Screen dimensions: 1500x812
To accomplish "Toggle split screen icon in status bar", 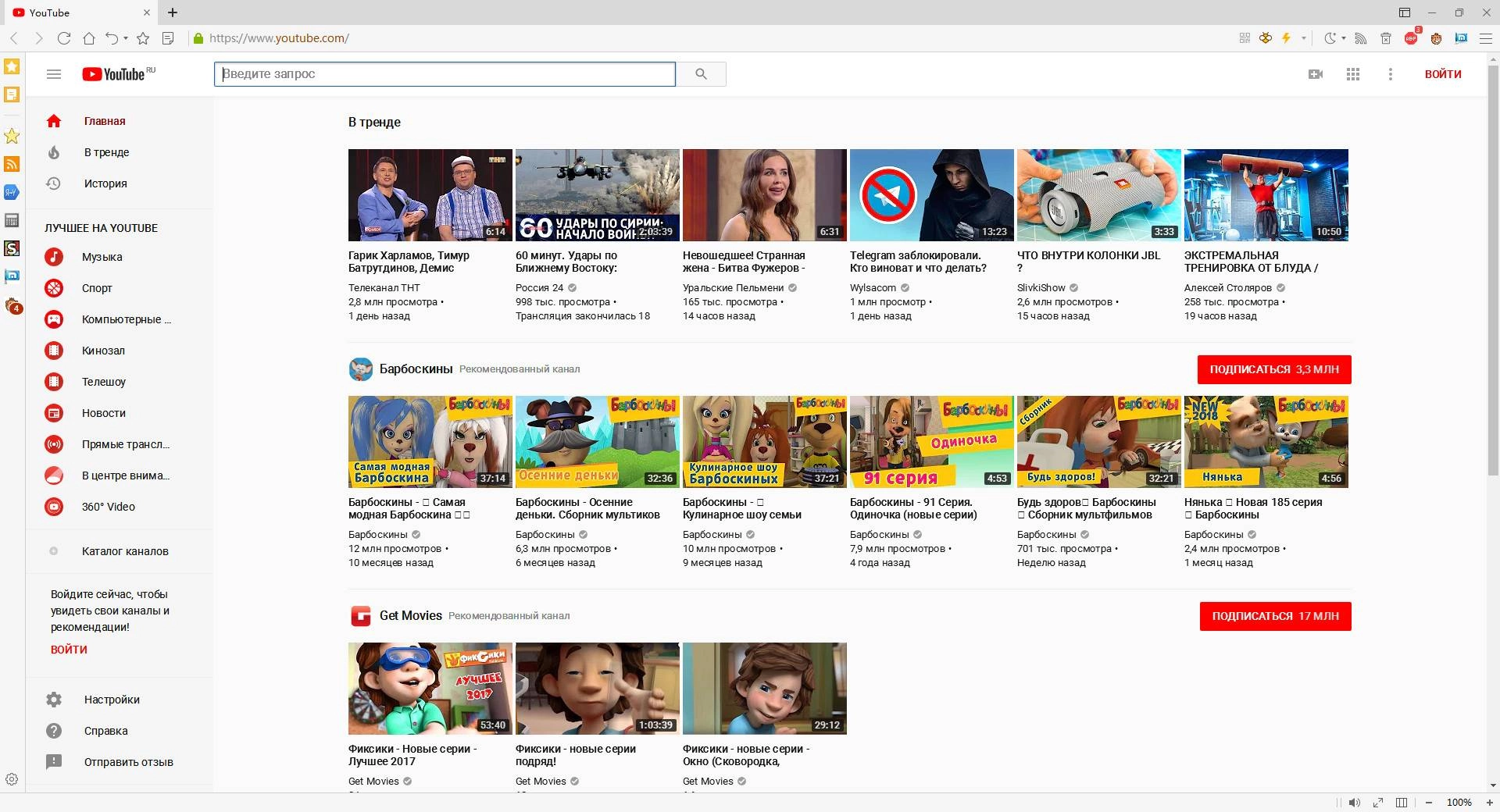I will [x=1402, y=803].
